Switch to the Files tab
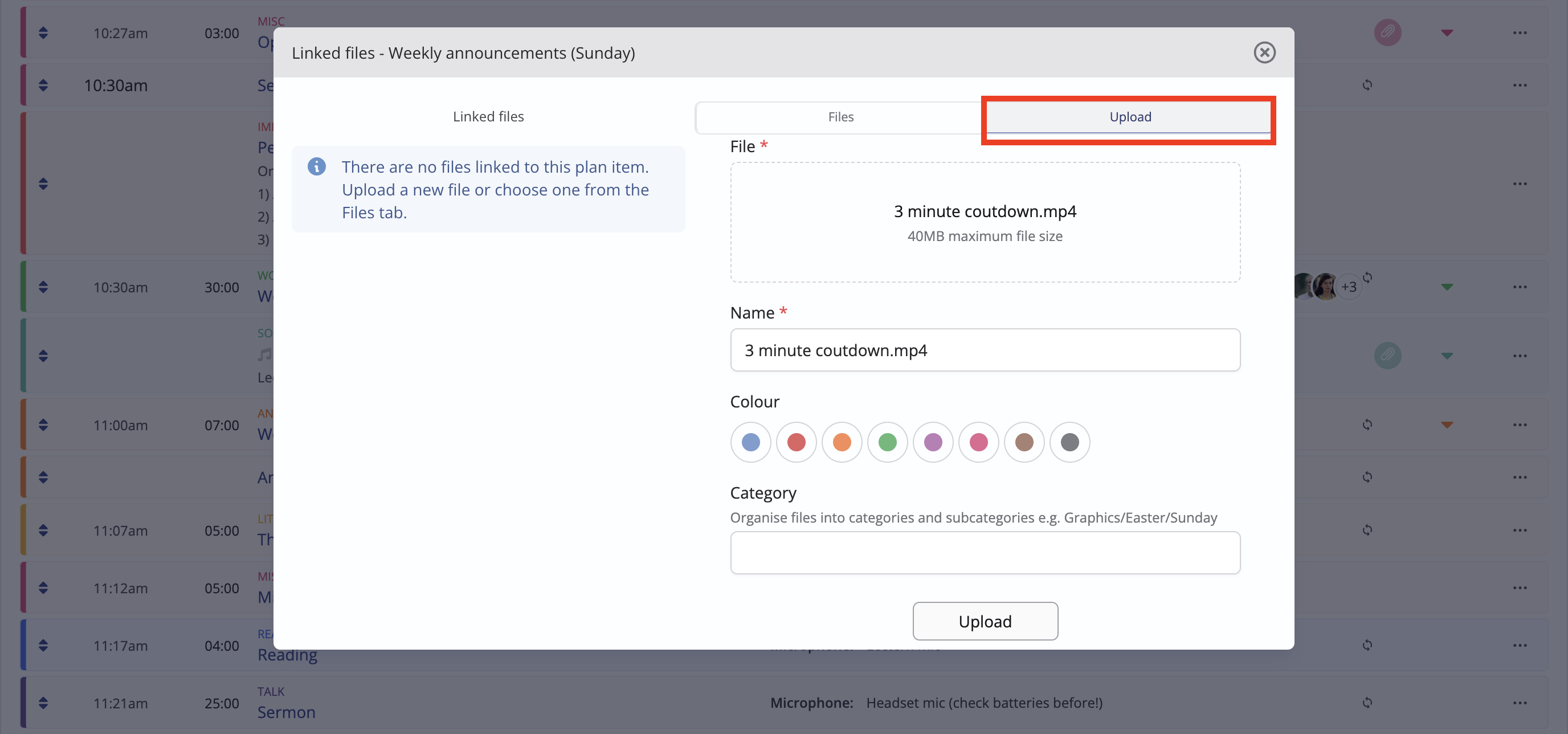This screenshot has width=1568, height=734. (x=840, y=117)
